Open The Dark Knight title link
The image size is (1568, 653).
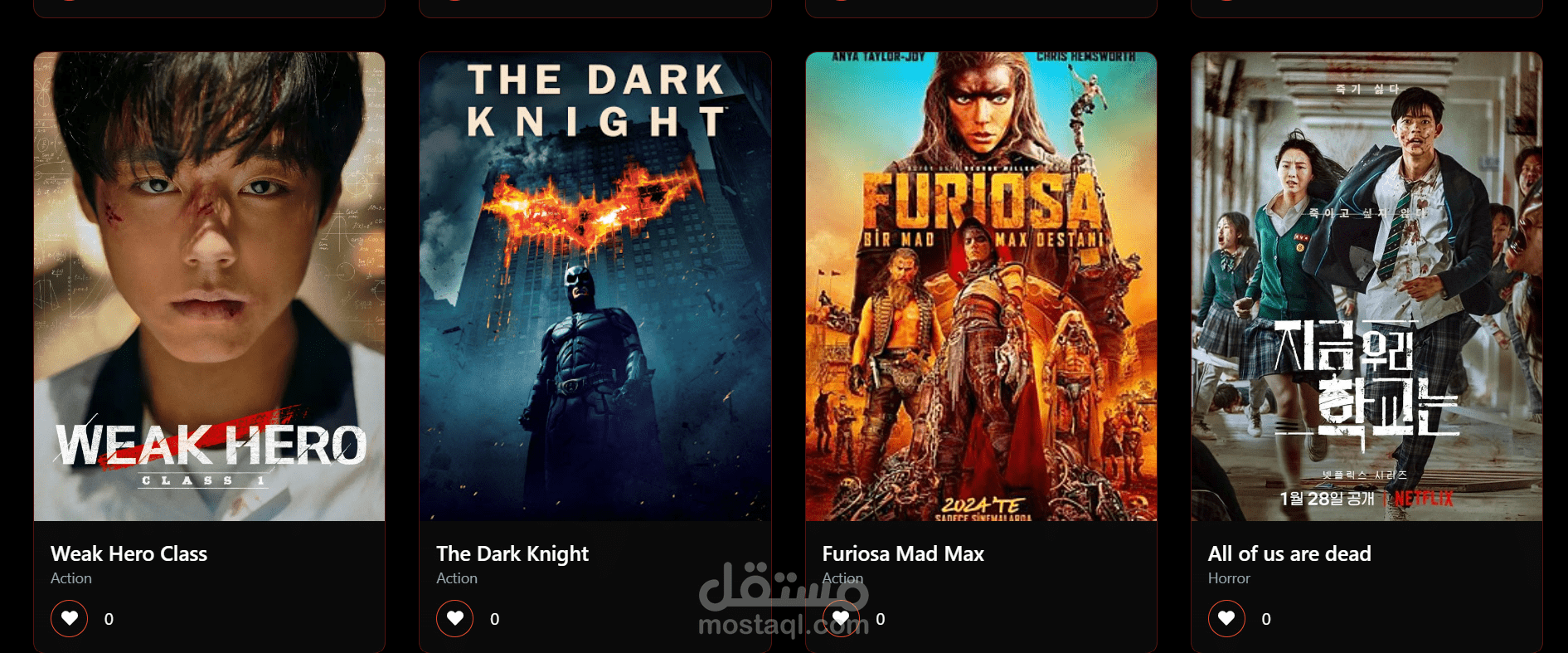(x=512, y=553)
